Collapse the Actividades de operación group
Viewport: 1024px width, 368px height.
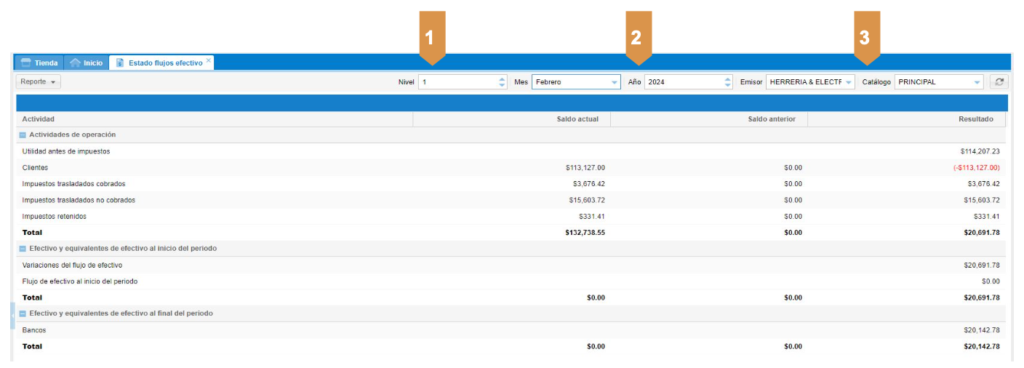[23, 135]
